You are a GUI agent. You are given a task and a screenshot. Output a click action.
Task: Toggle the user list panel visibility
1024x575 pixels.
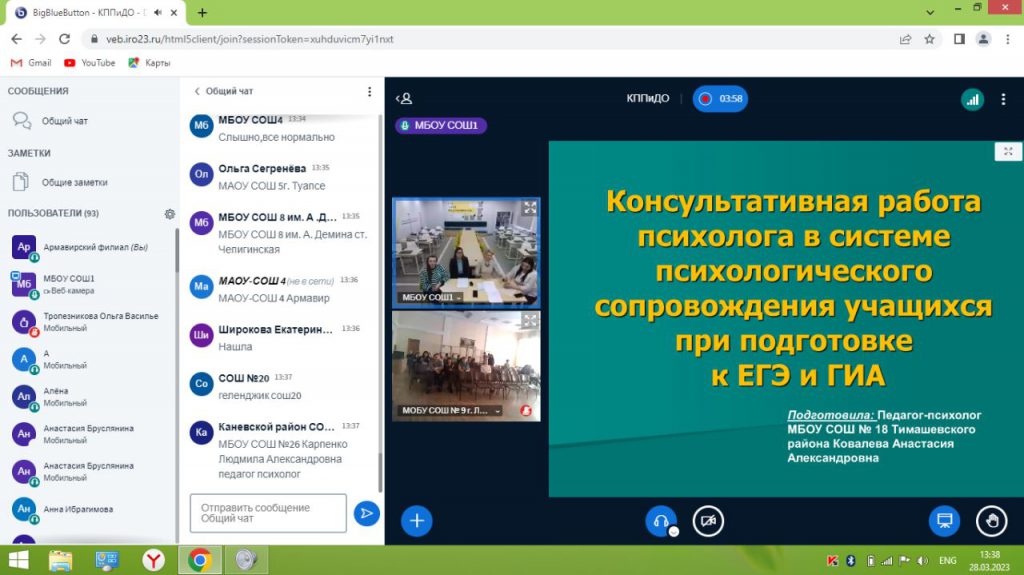(x=404, y=99)
